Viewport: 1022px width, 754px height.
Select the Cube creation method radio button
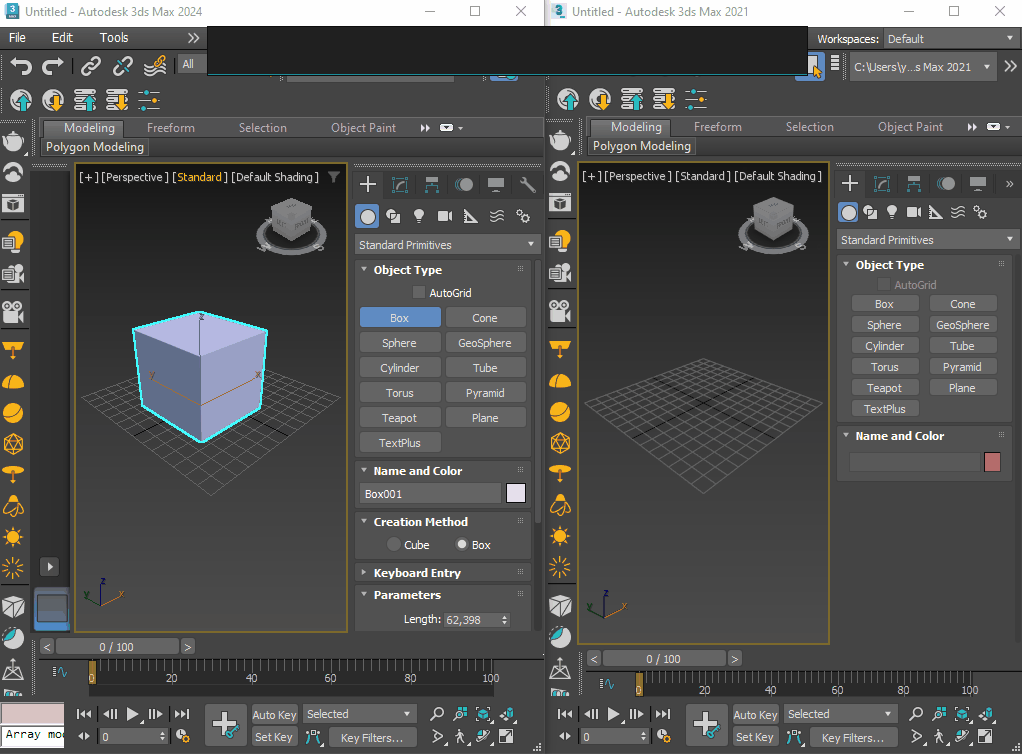tap(392, 544)
